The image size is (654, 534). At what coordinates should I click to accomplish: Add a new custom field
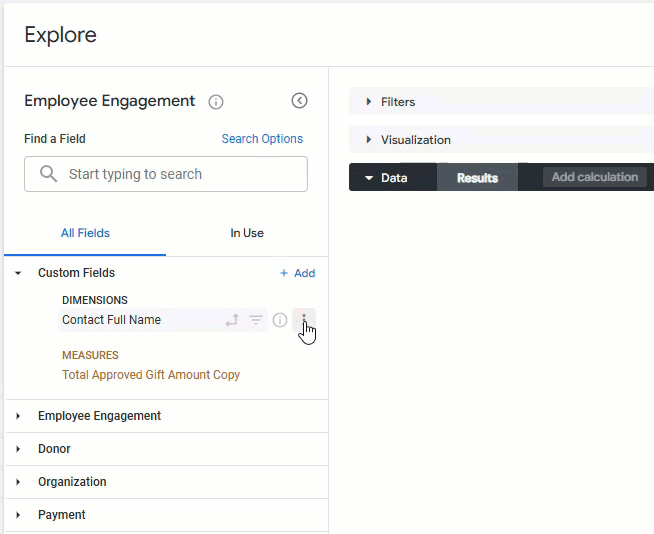point(297,273)
